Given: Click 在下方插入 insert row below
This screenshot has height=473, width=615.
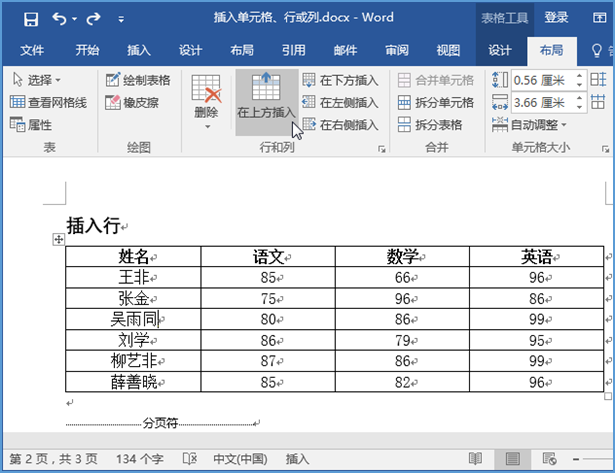Looking at the screenshot, I should click(x=340, y=80).
